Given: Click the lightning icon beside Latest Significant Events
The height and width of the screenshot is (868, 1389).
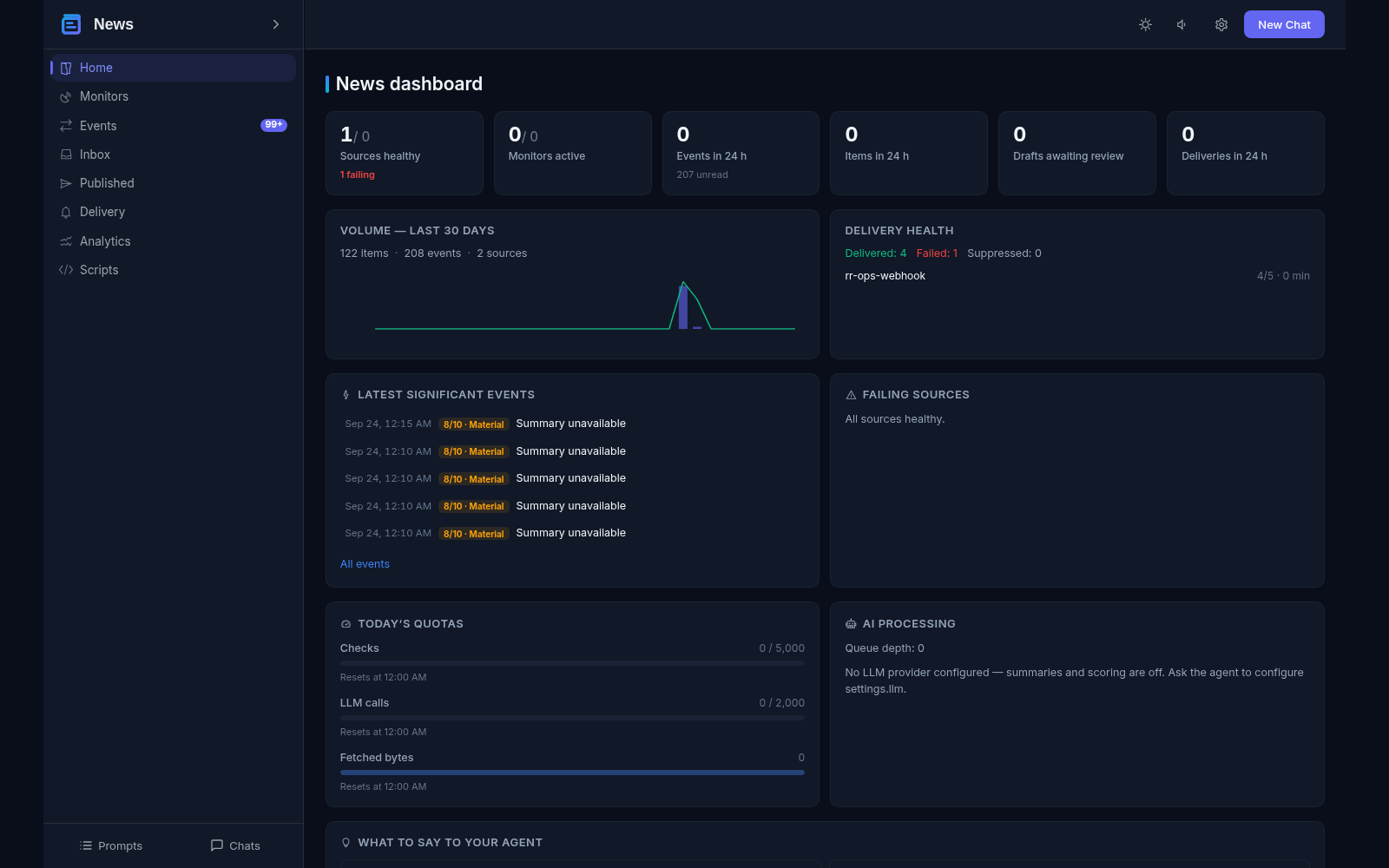Looking at the screenshot, I should (x=346, y=395).
